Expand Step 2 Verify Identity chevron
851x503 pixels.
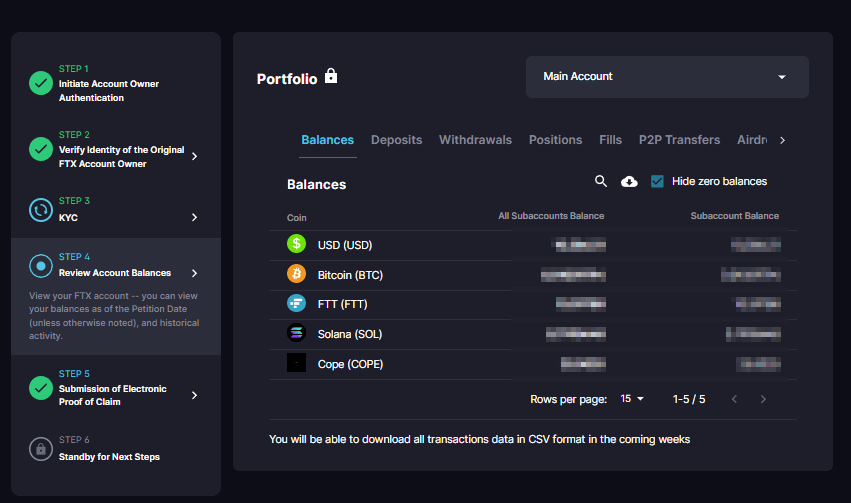click(194, 156)
